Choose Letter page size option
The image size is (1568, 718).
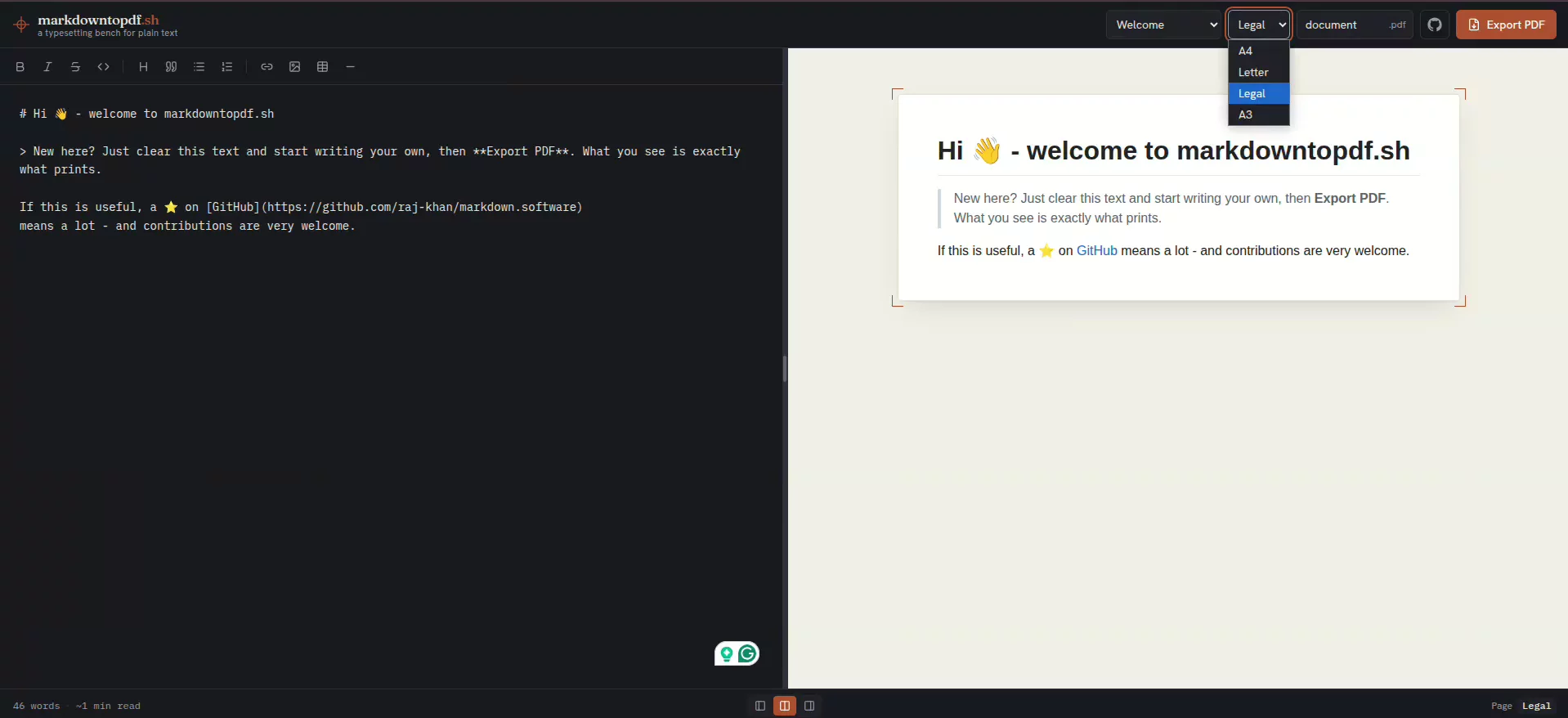(x=1259, y=72)
